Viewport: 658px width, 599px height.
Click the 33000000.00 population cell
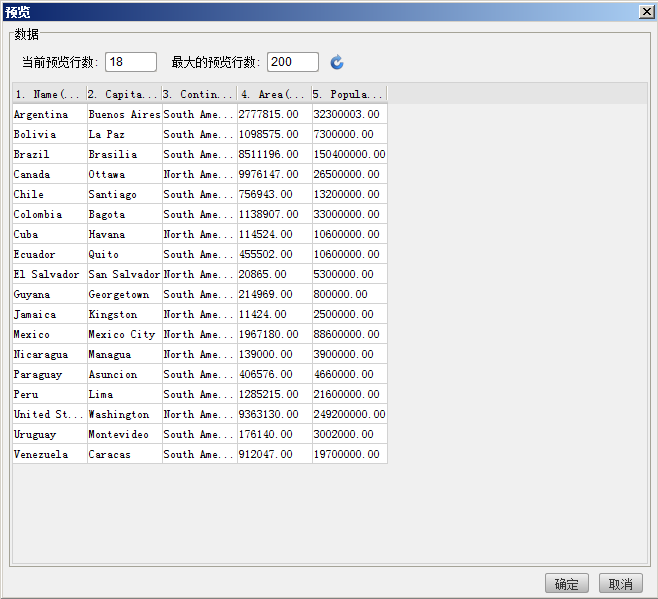[350, 214]
